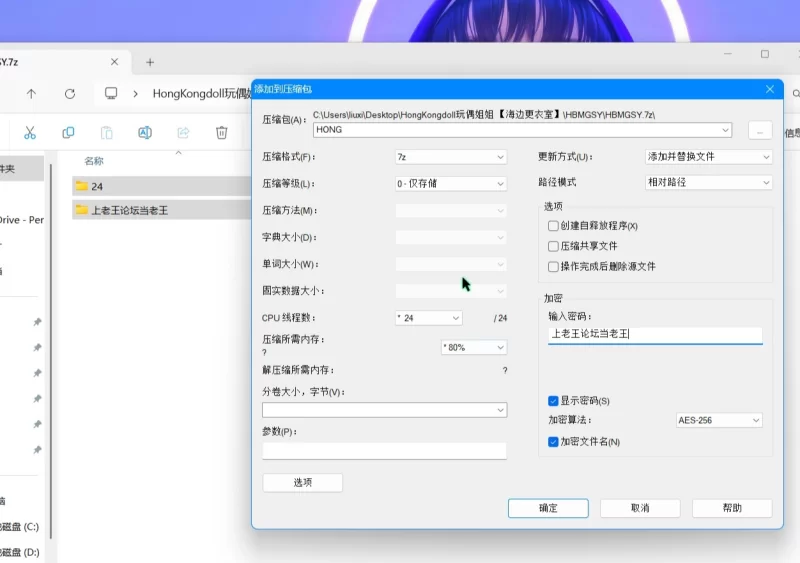Click HongKongdoll breadcrumb in Explorer address bar
The width and height of the screenshot is (800, 563).
click(202, 93)
